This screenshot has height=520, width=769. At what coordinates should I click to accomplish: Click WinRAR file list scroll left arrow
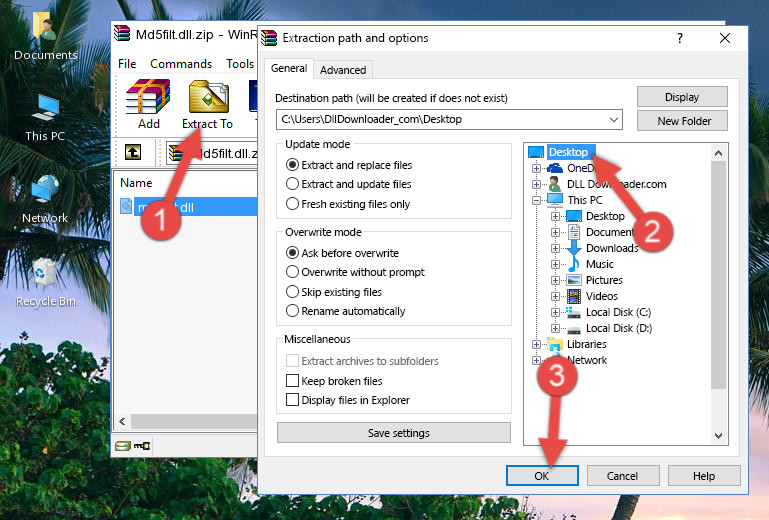(x=123, y=421)
